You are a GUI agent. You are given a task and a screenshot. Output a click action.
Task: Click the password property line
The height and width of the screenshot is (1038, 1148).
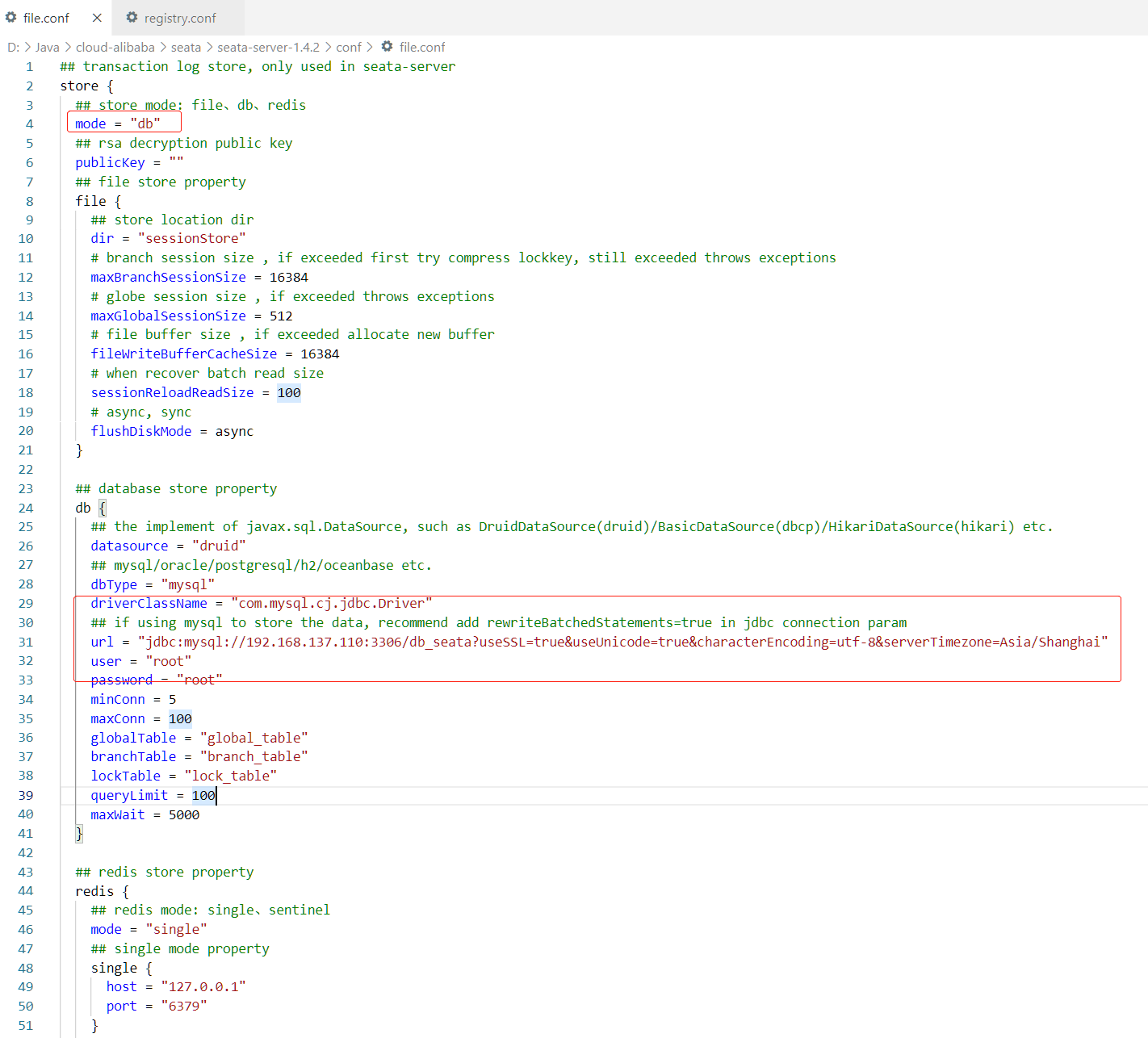click(x=157, y=680)
